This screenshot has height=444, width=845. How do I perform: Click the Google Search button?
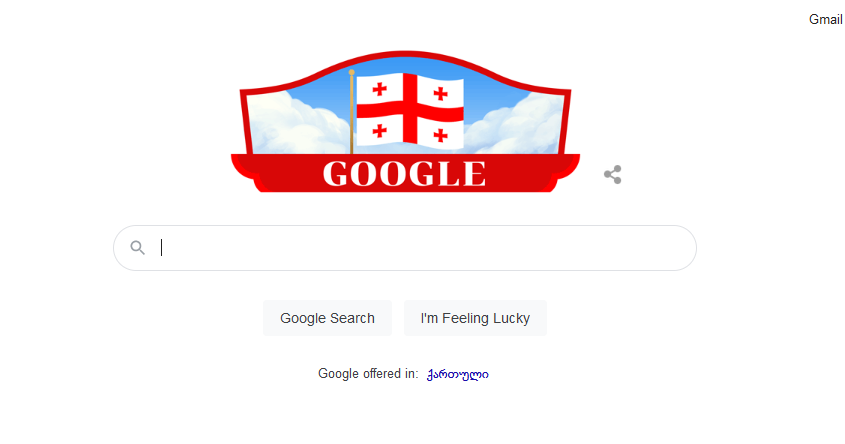pyautogui.click(x=328, y=318)
